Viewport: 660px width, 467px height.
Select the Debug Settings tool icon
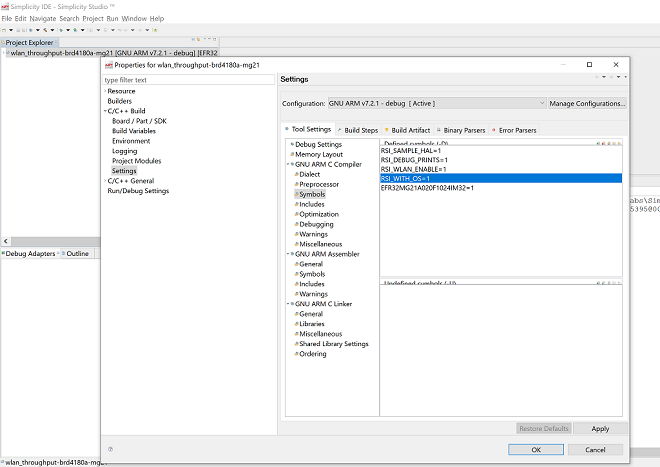[291, 145]
